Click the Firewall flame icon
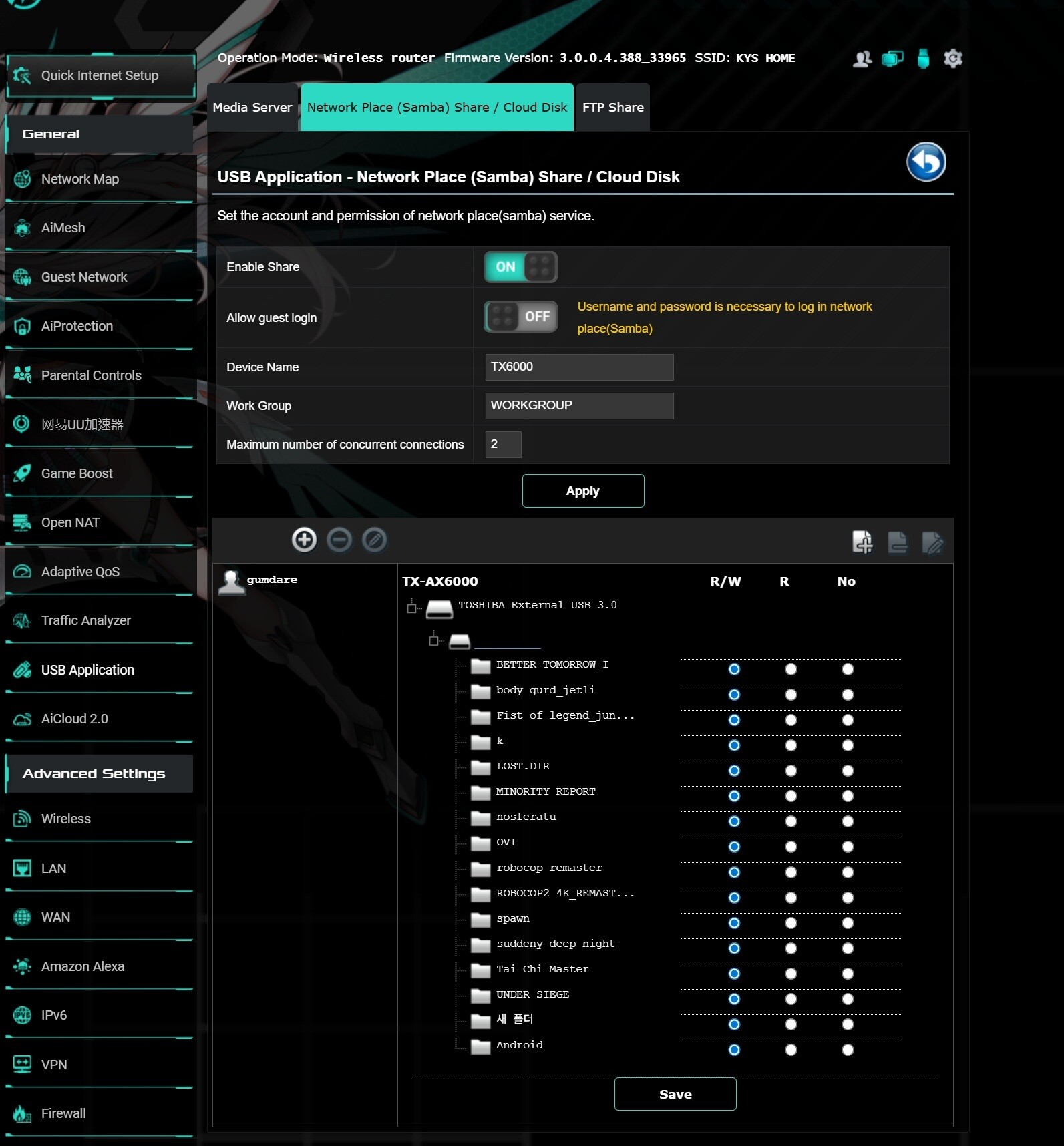Viewport: 1064px width, 1146px height. (22, 1113)
